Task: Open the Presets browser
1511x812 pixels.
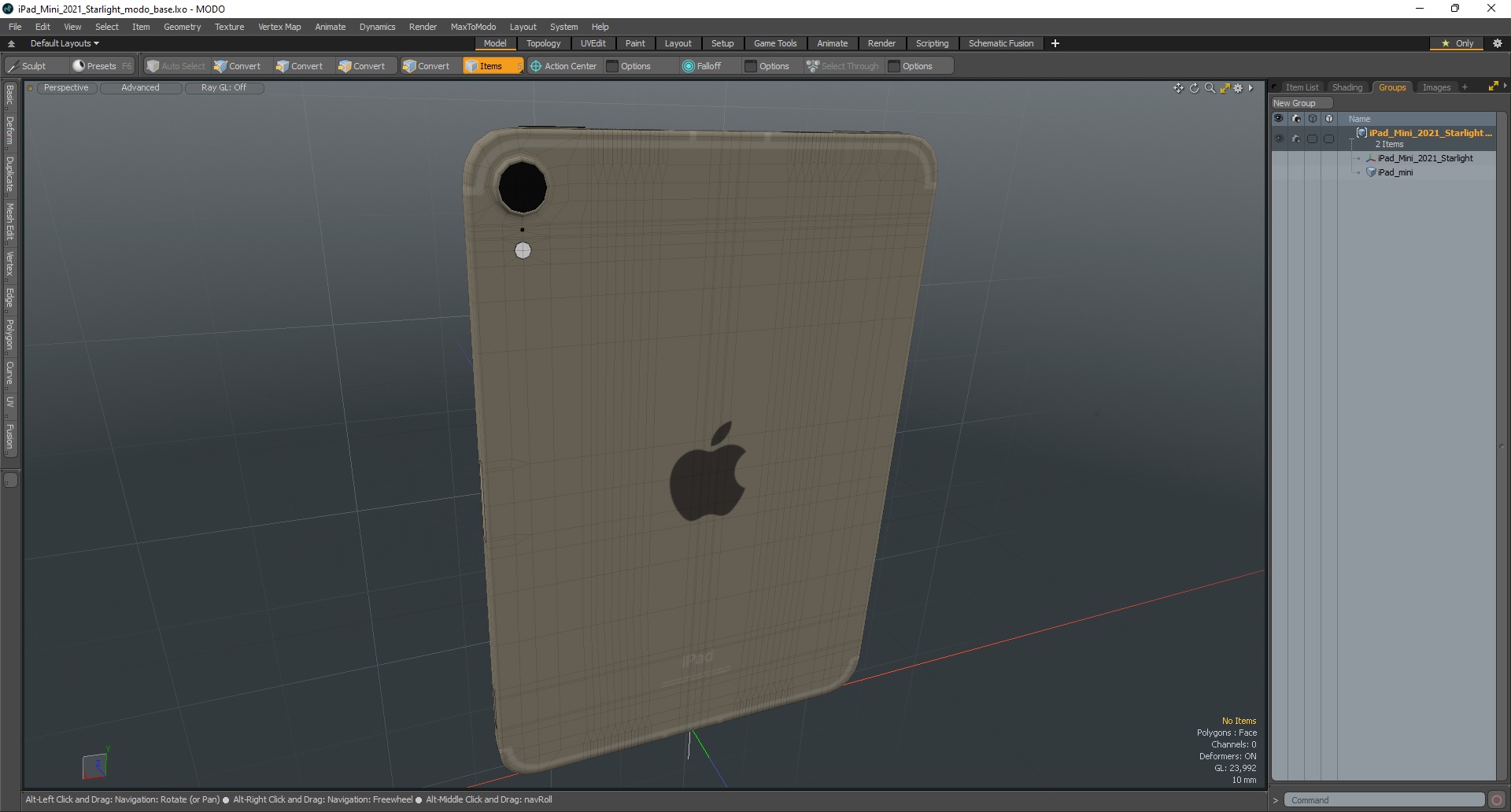Action: pyautogui.click(x=102, y=66)
